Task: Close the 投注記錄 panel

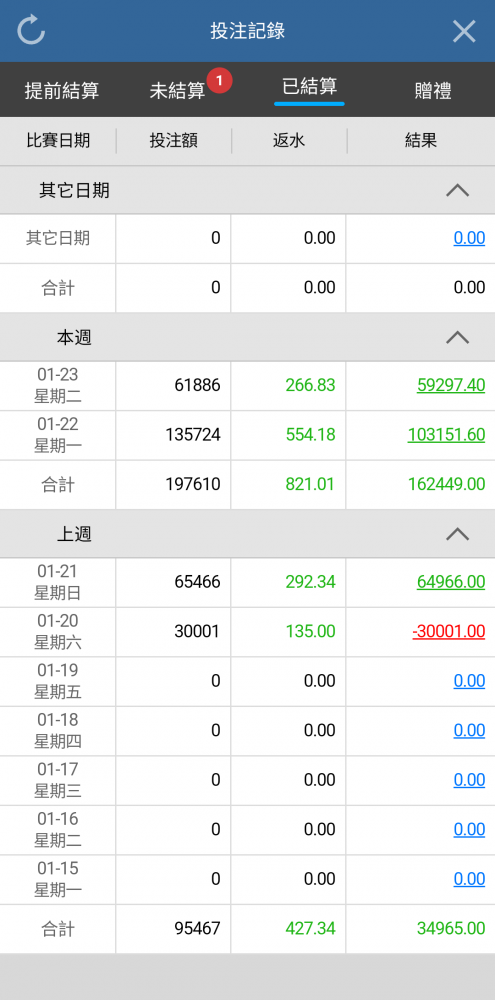Action: click(464, 31)
